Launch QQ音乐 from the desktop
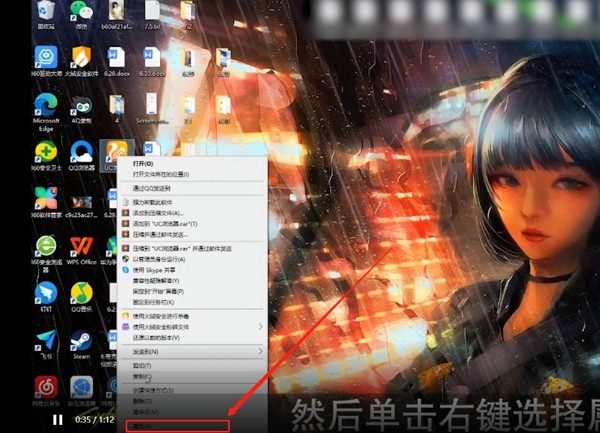This screenshot has height=433, width=600. click(x=81, y=297)
